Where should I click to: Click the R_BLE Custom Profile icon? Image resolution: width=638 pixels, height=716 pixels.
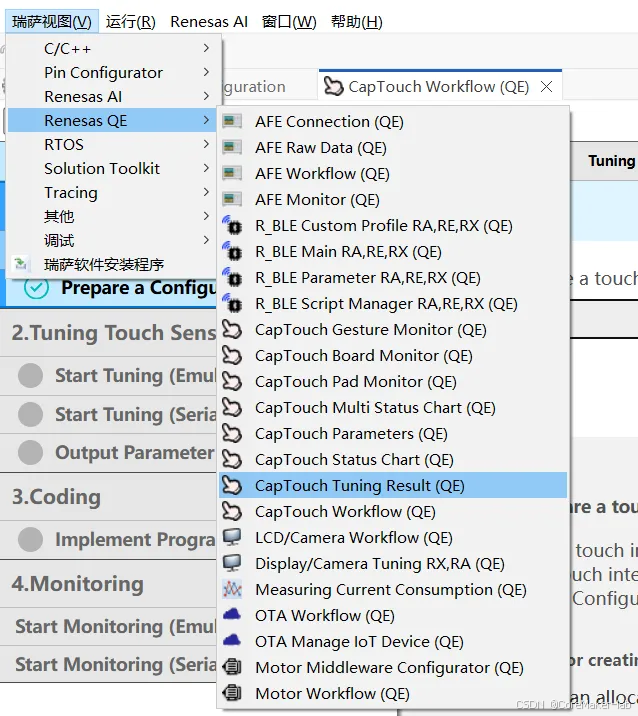point(232,225)
